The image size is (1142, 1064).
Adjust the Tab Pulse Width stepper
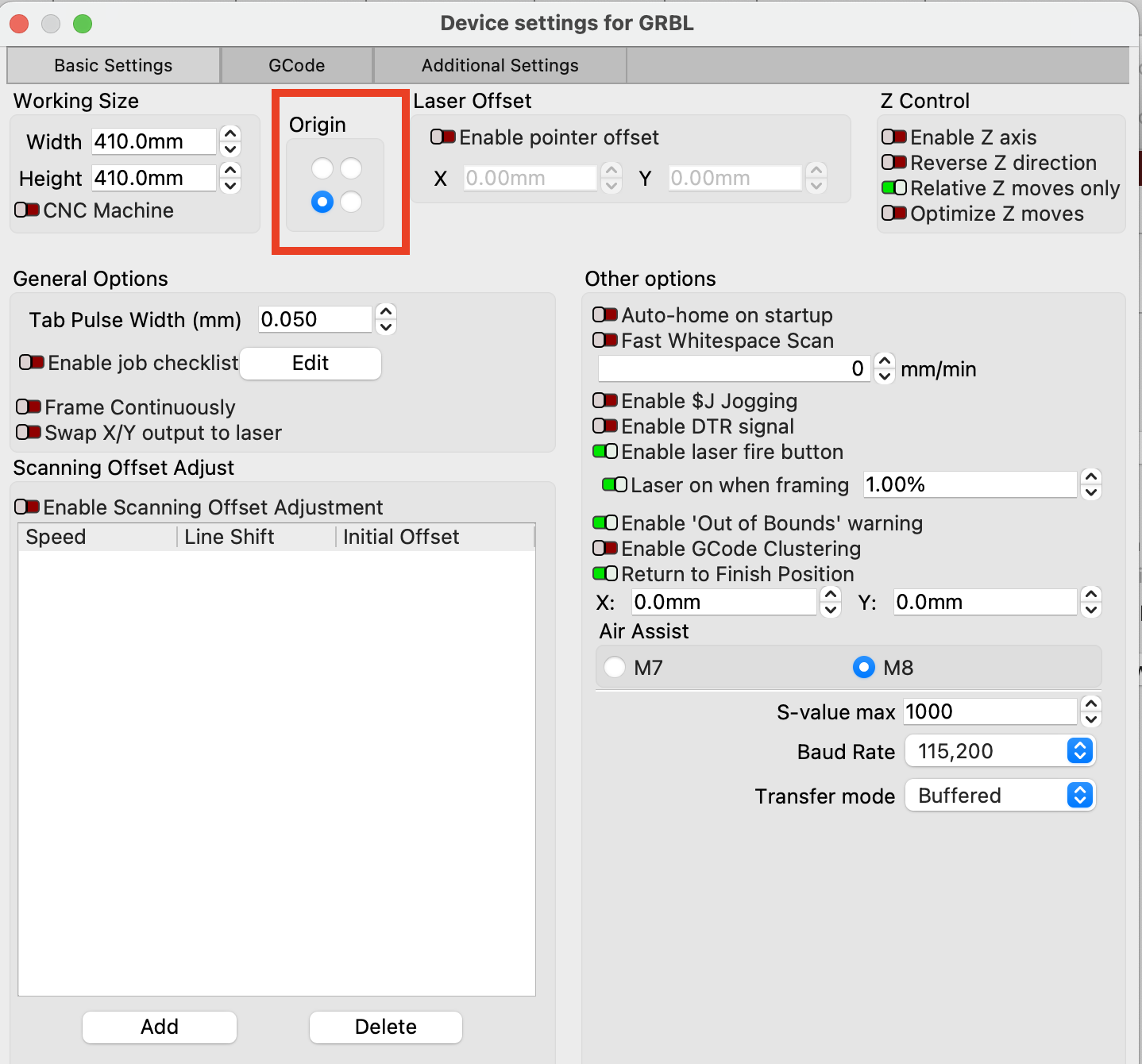tap(386, 319)
